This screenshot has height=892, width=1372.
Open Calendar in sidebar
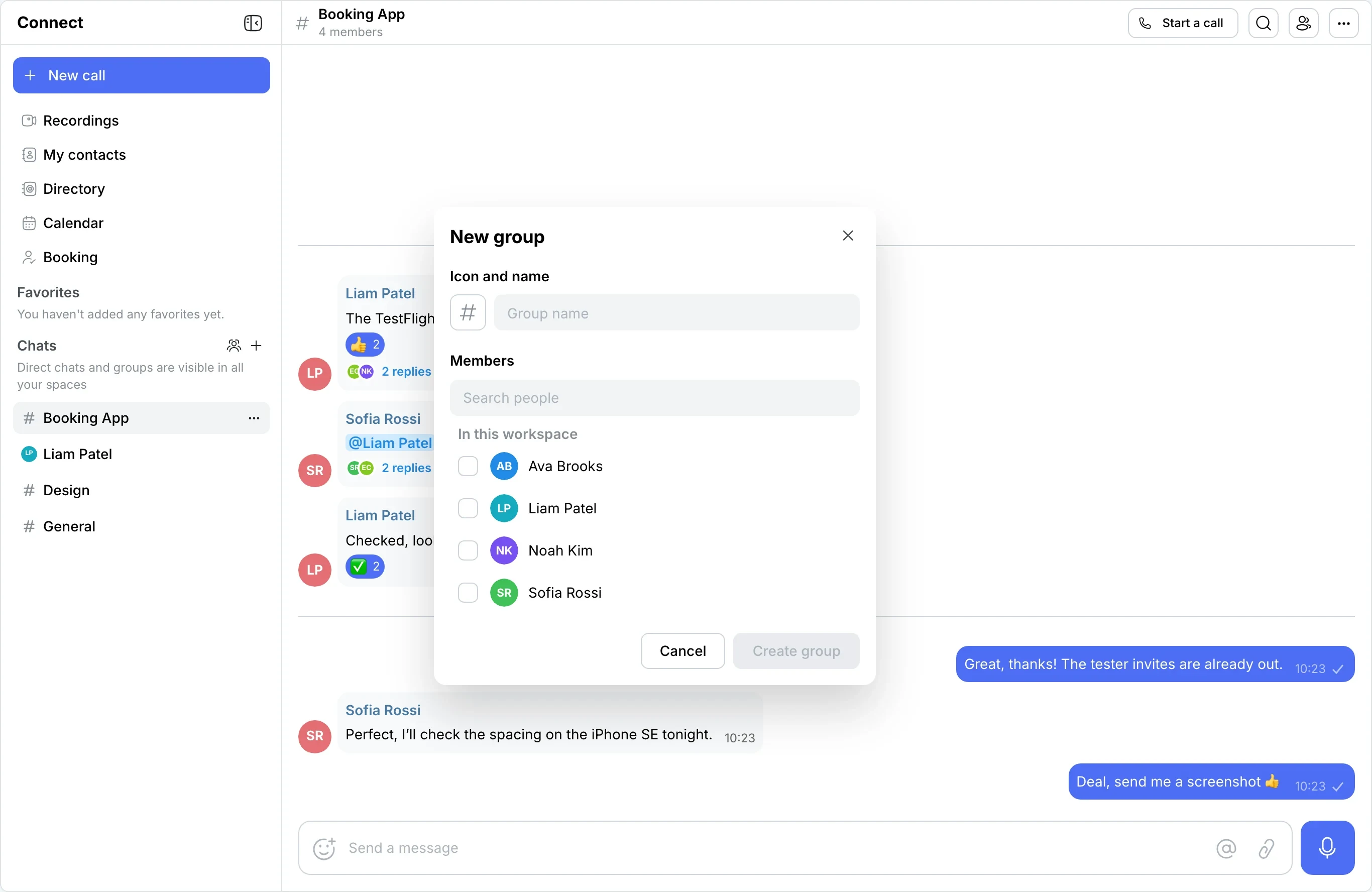pyautogui.click(x=141, y=222)
